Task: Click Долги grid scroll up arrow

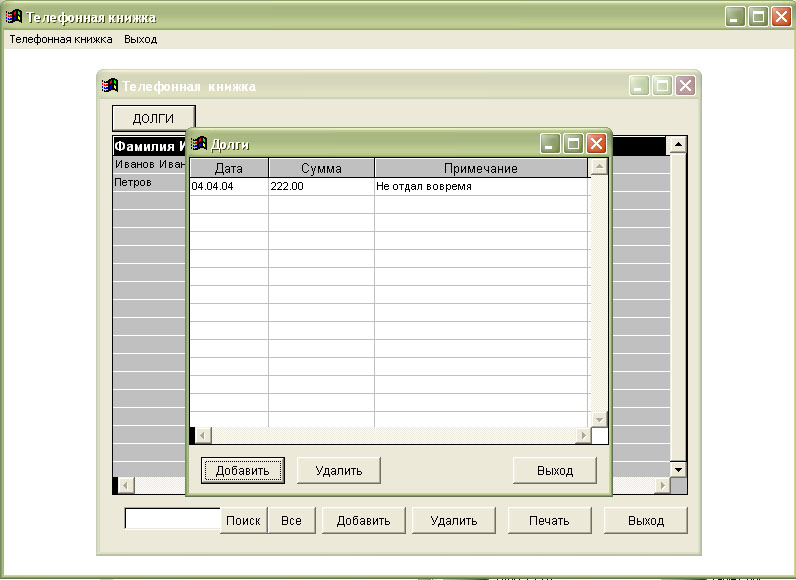Action: tap(599, 166)
